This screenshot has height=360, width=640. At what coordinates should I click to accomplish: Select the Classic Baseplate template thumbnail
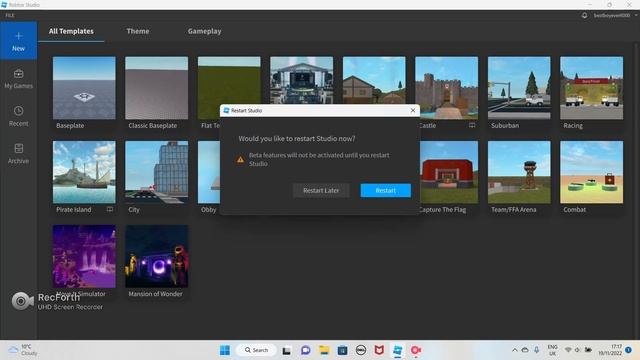[157, 88]
